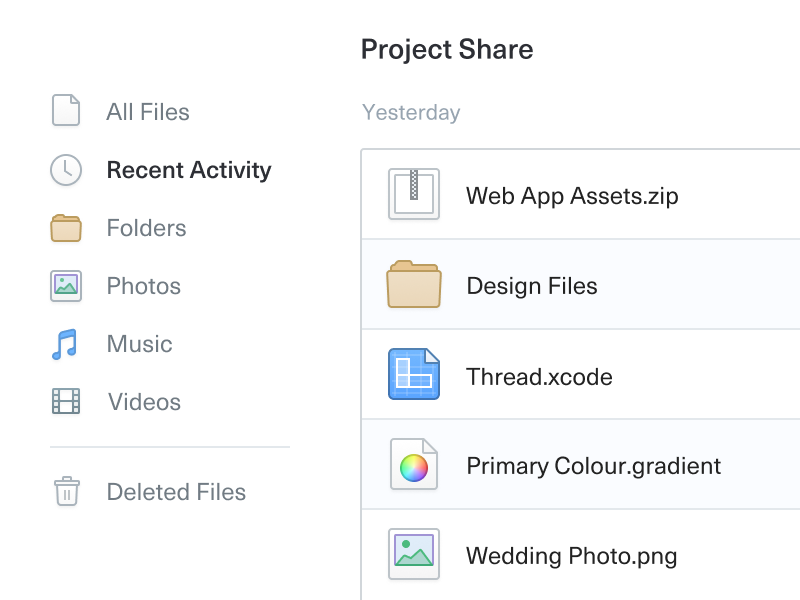Click the Thread.xcode blueprint icon
800x600 pixels.
[414, 375]
